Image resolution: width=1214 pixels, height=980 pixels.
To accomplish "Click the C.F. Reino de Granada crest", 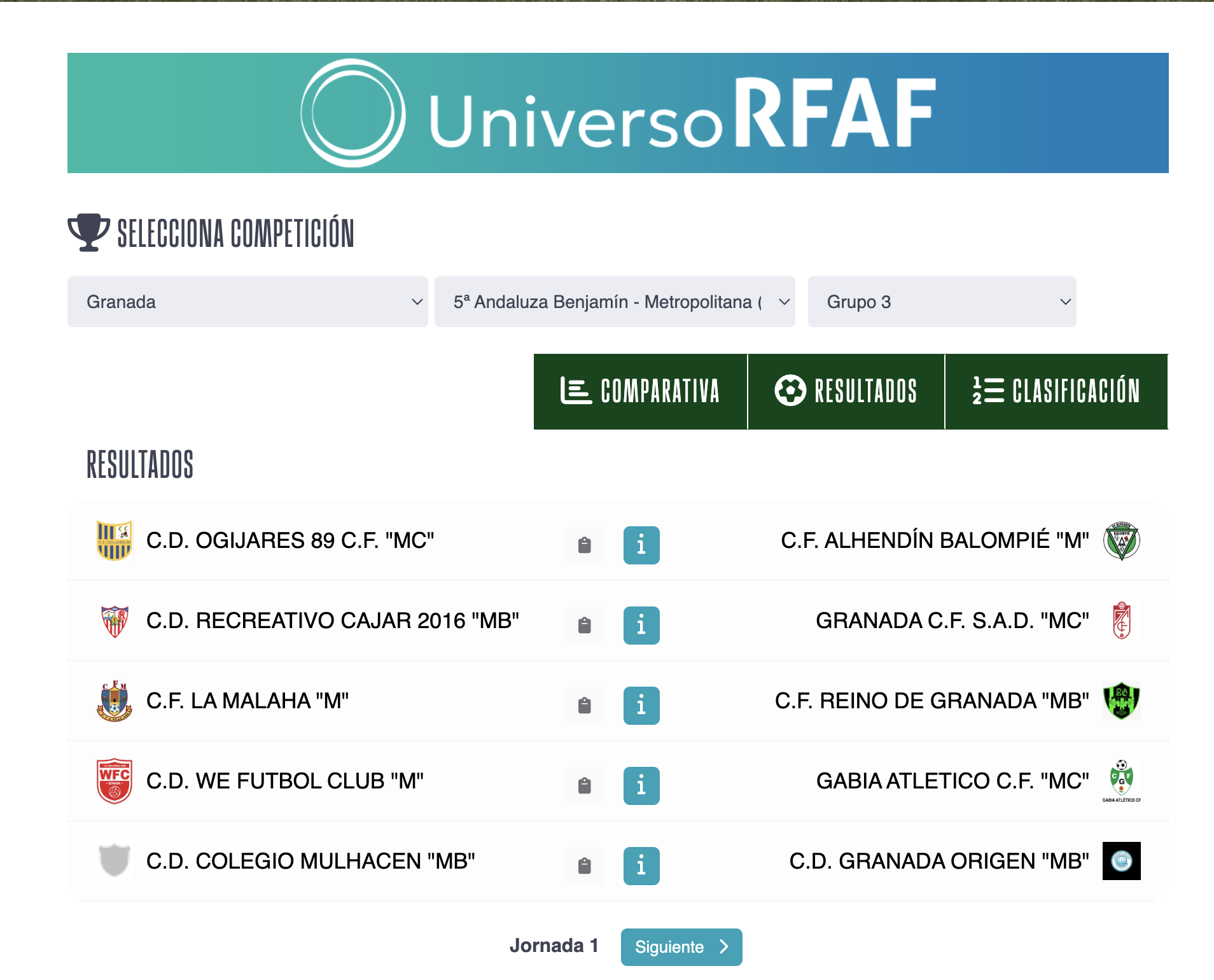I will click(x=1121, y=701).
